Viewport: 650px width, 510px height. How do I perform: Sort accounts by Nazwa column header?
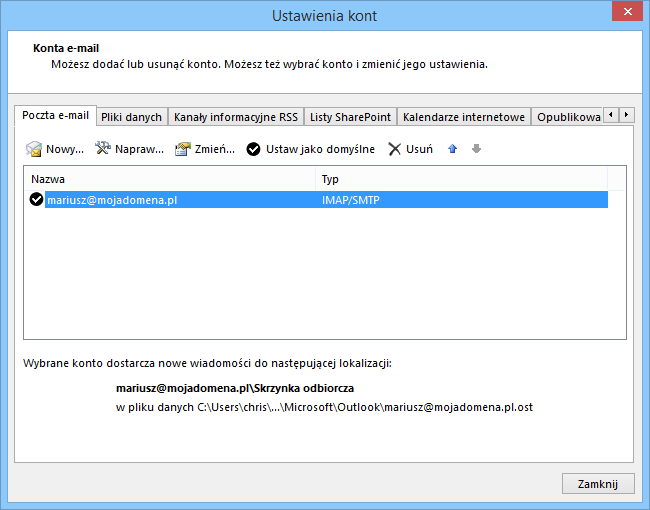point(168,179)
